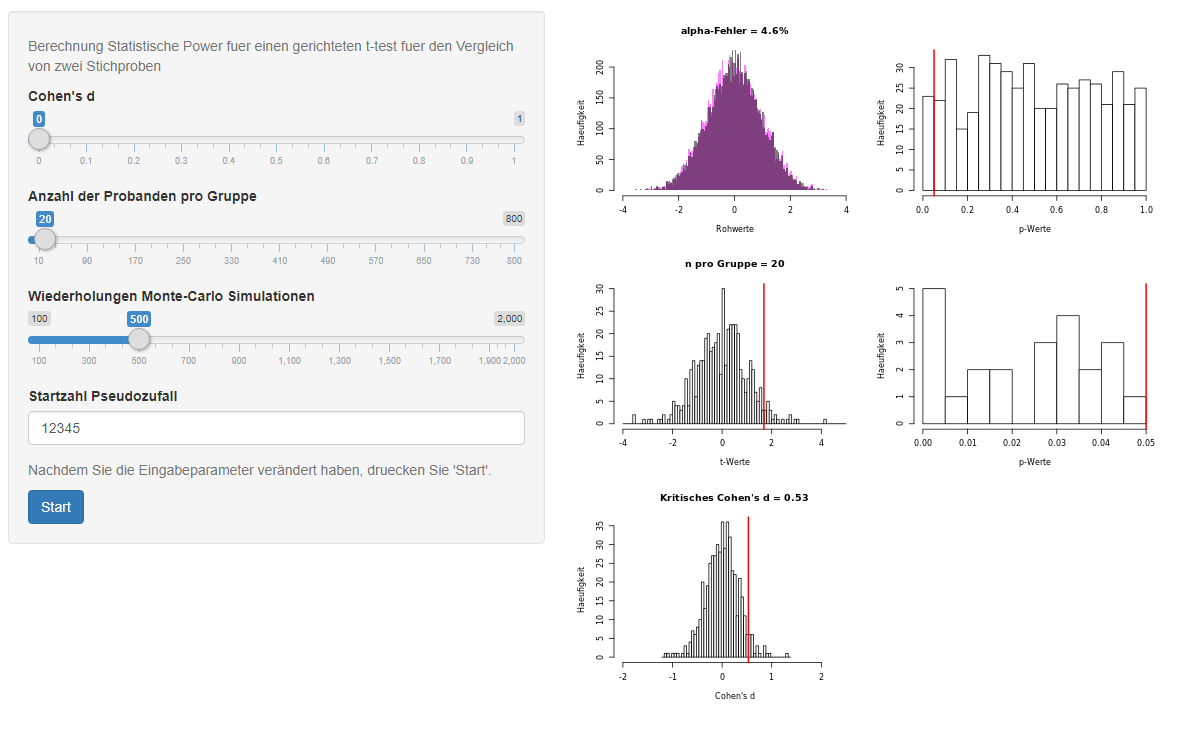Set Cohen's d slider track to 0.5
This screenshot has width=1196, height=752.
[277, 139]
